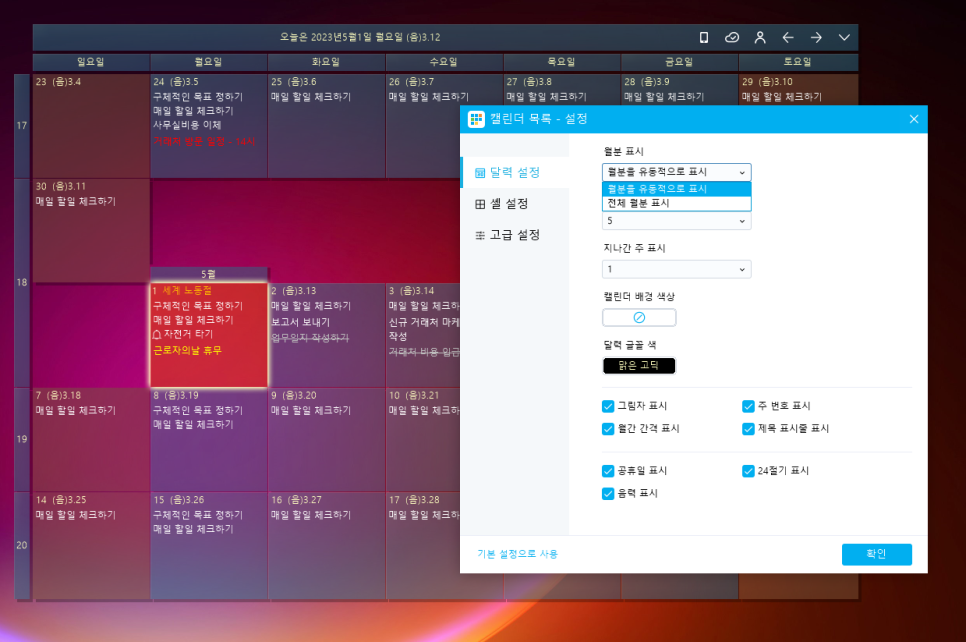The image size is (966, 642).
Task: Click the 5월 month label above May 1
Action: tap(209, 274)
